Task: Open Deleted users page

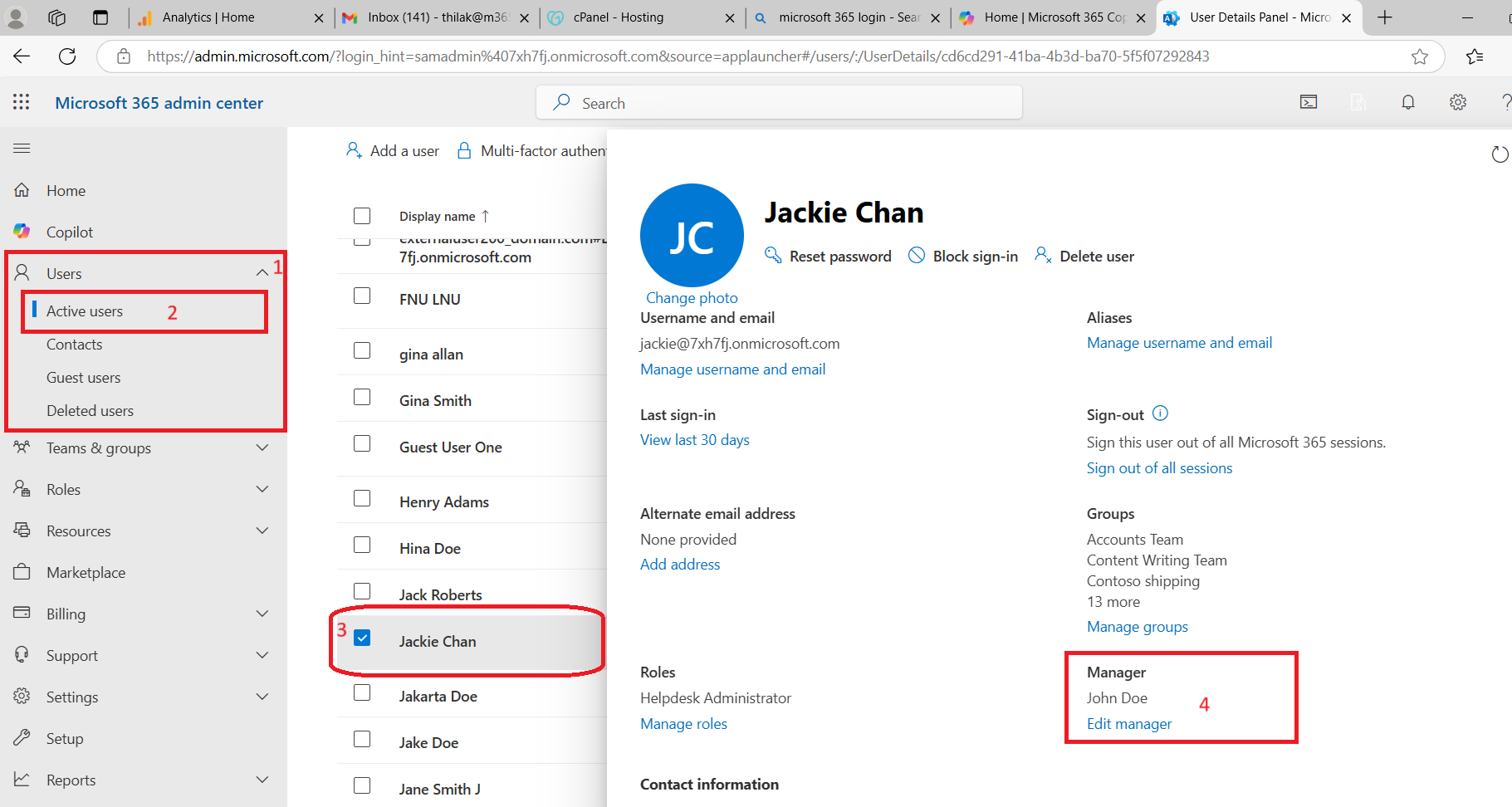Action: pos(90,410)
